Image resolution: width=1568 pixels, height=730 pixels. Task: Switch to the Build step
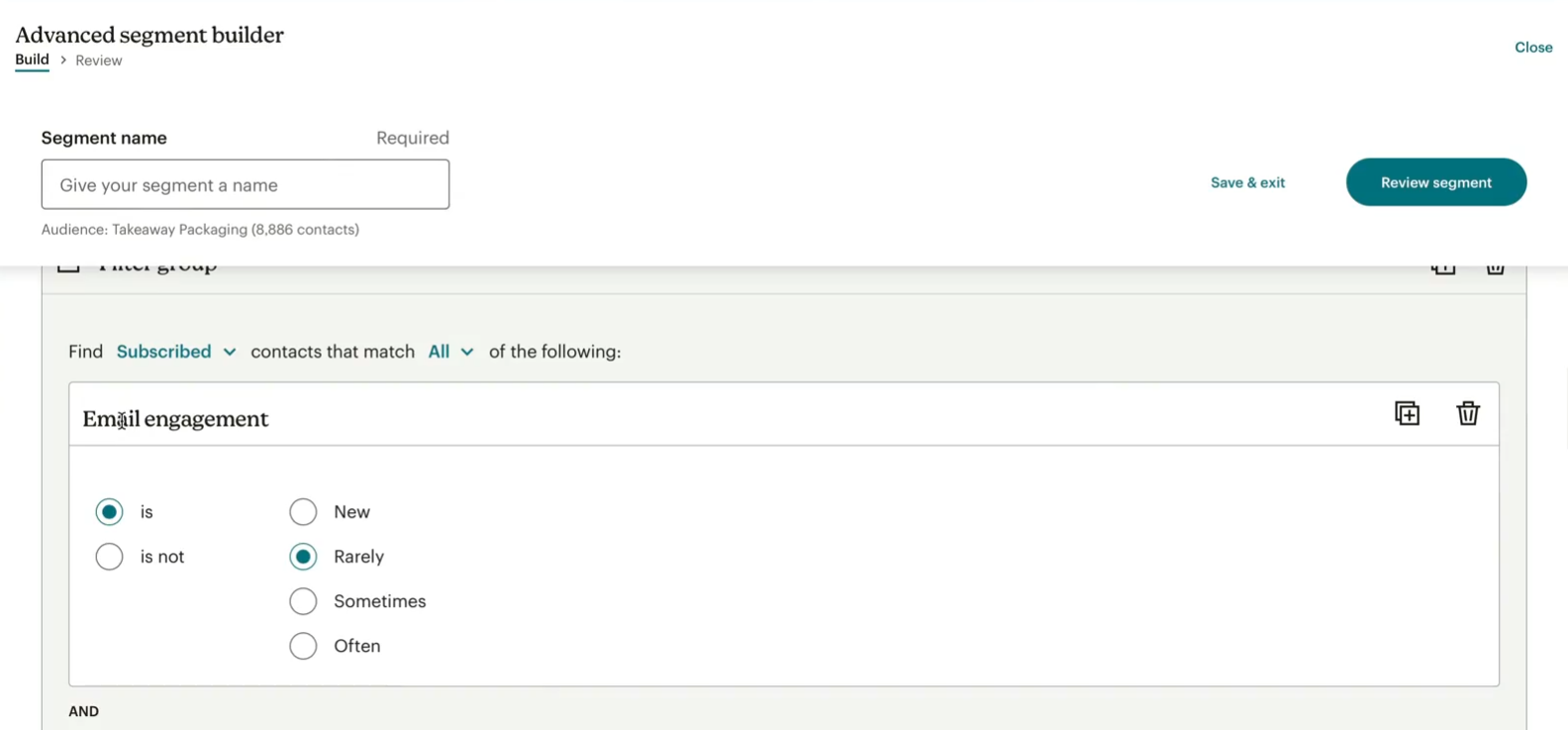32,59
